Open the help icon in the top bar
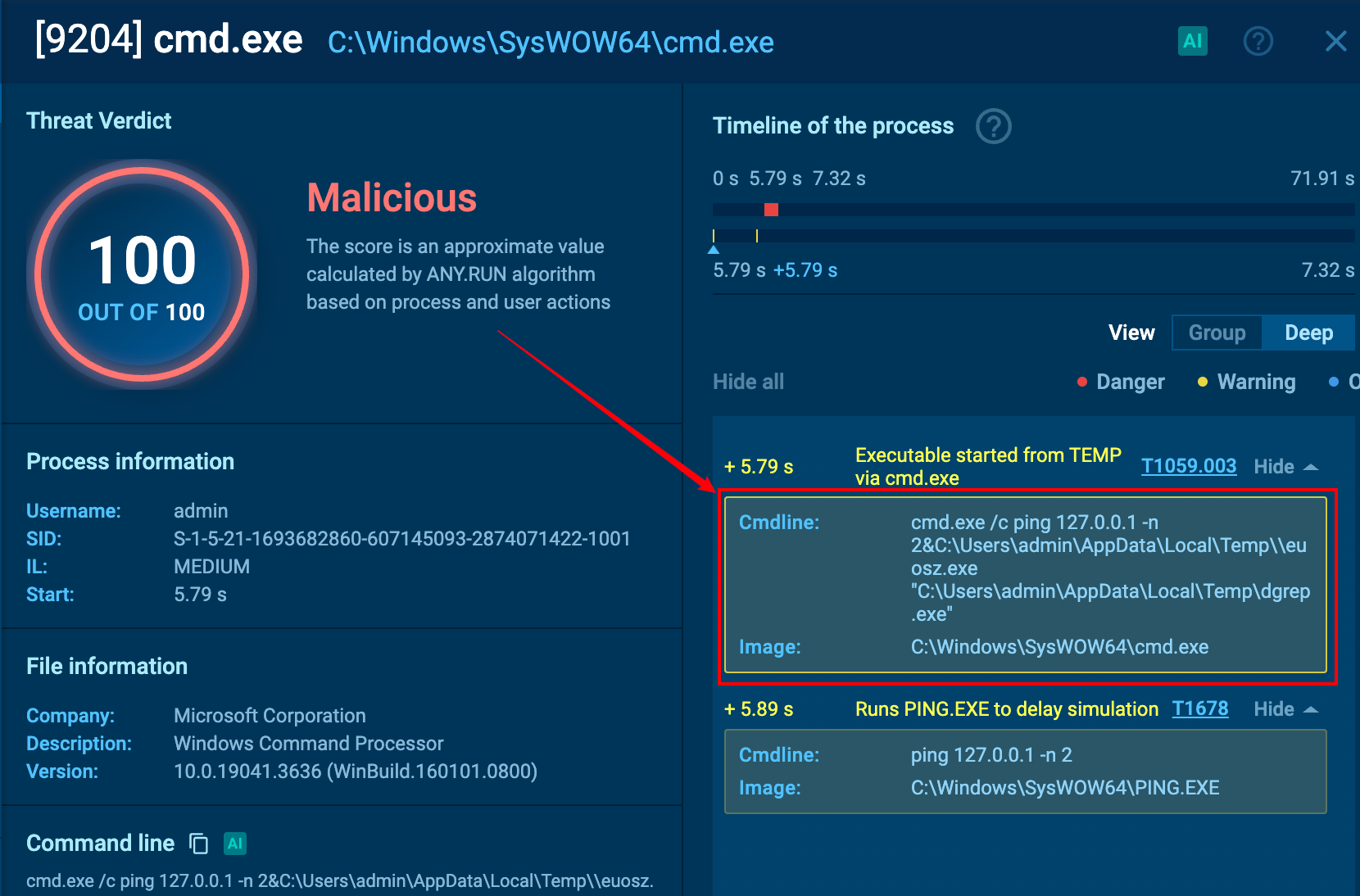 click(x=1258, y=41)
